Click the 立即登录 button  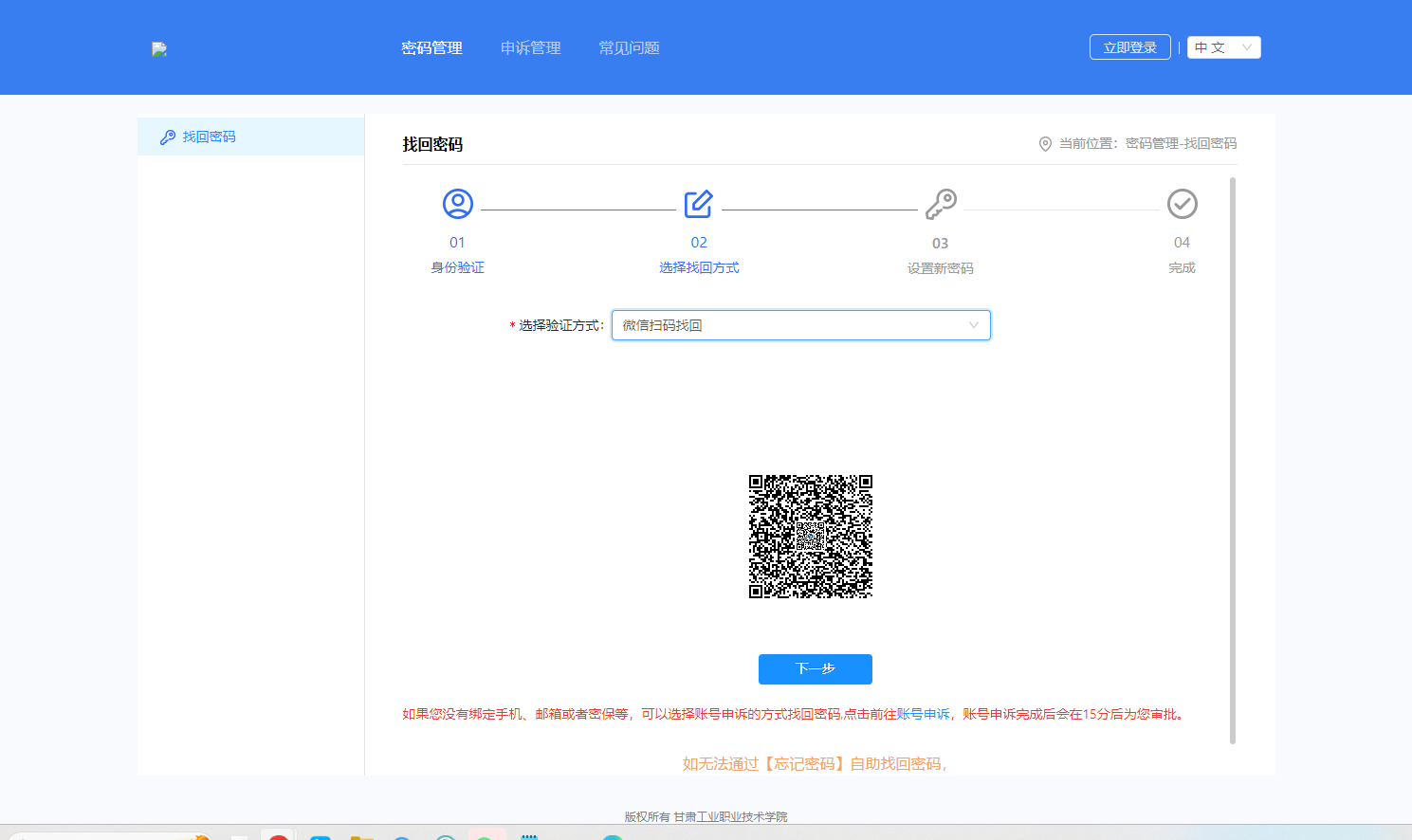tap(1129, 47)
